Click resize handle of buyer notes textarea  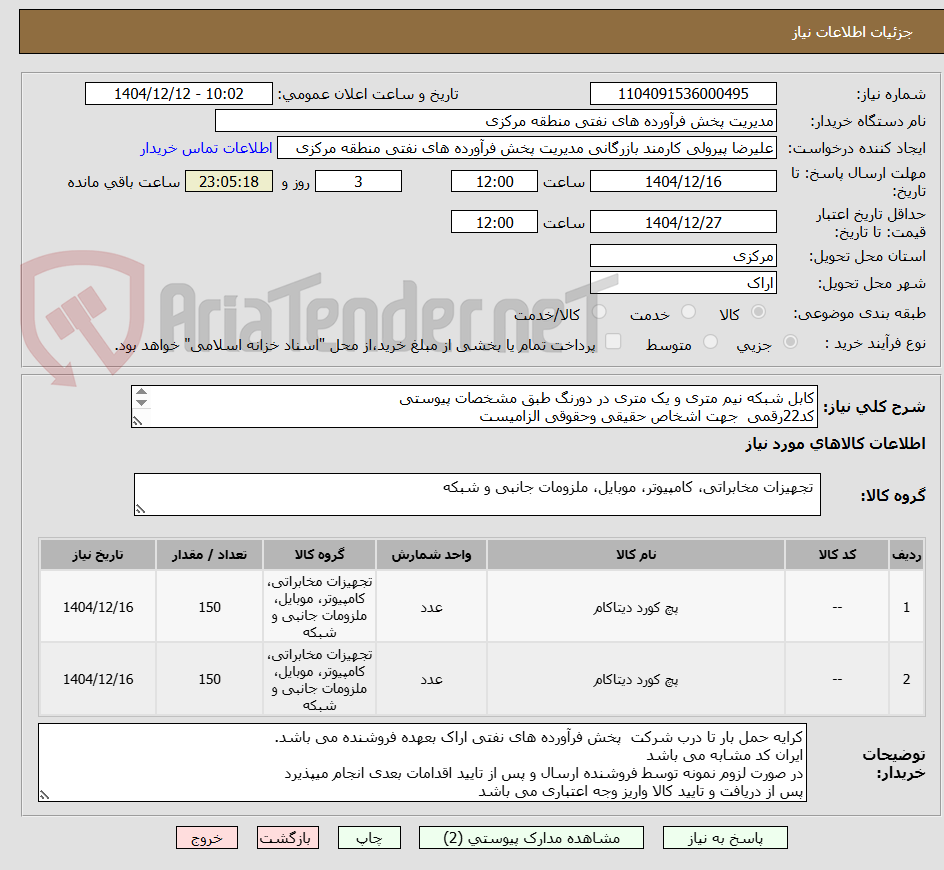pyautogui.click(x=44, y=795)
